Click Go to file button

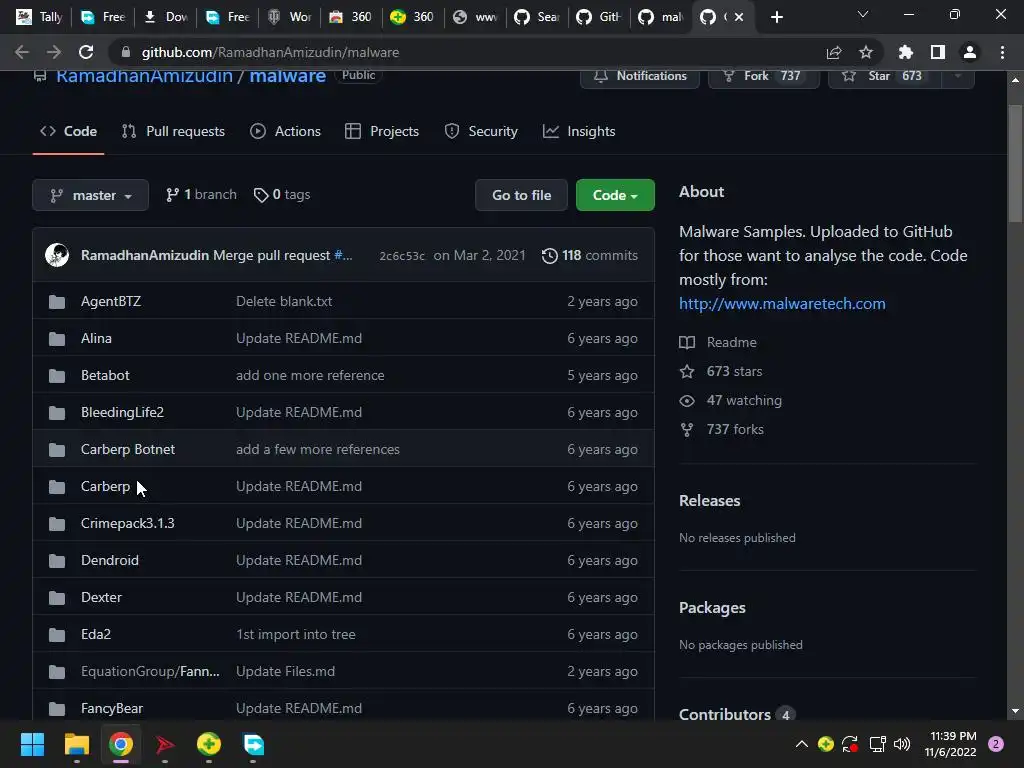tap(521, 195)
